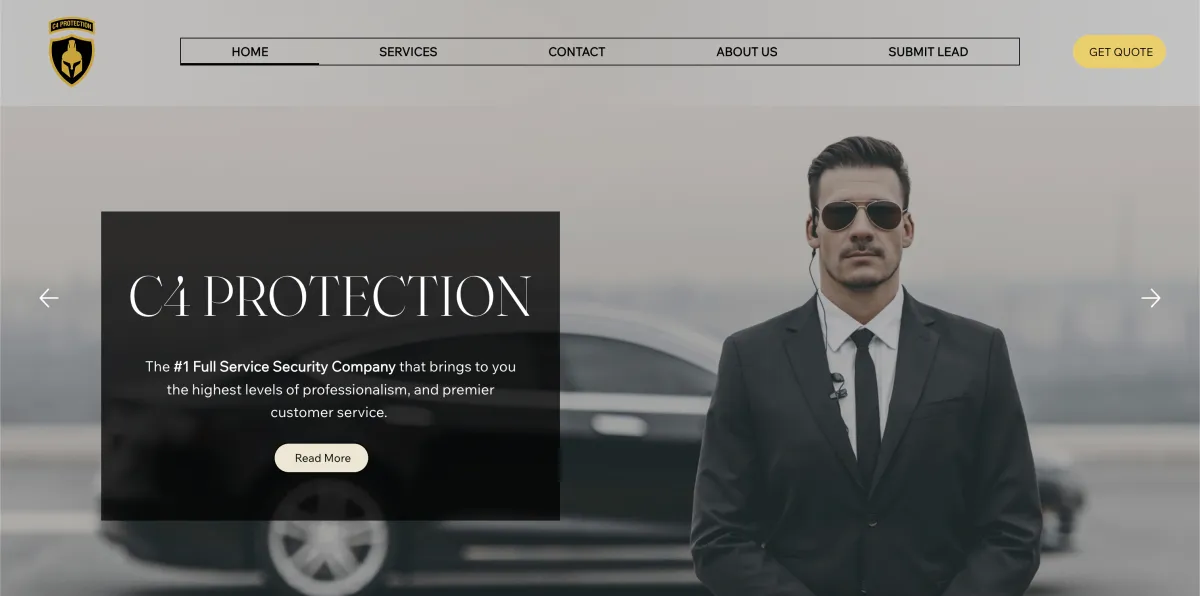Click the guard's aviator sunglasses
1200x596 pixels.
coord(860,214)
